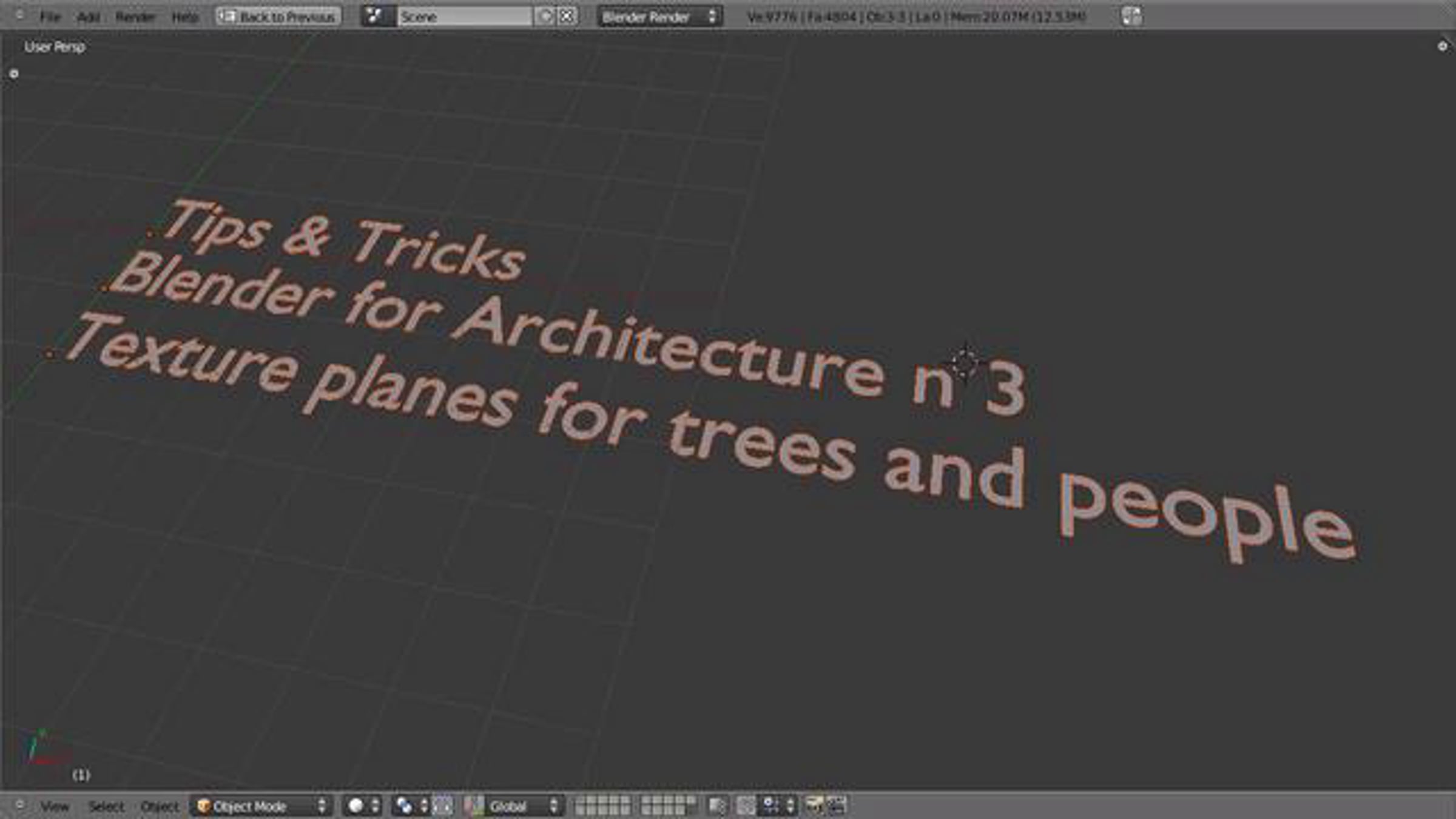This screenshot has height=819, width=1456.
Task: Open the 3D view editor type selector
Action: pyautogui.click(x=19, y=805)
